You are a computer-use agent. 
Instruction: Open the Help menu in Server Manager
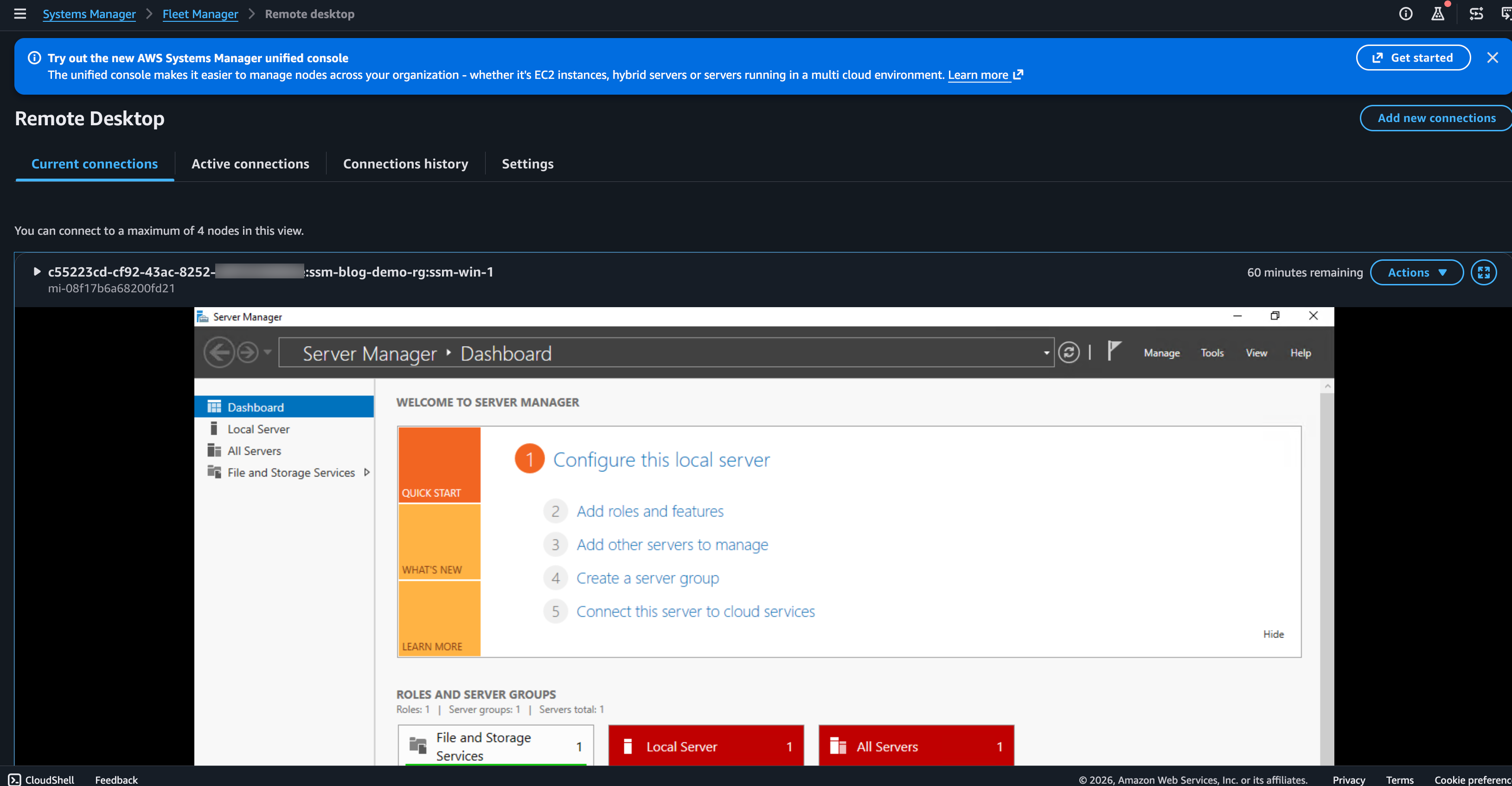(1300, 353)
